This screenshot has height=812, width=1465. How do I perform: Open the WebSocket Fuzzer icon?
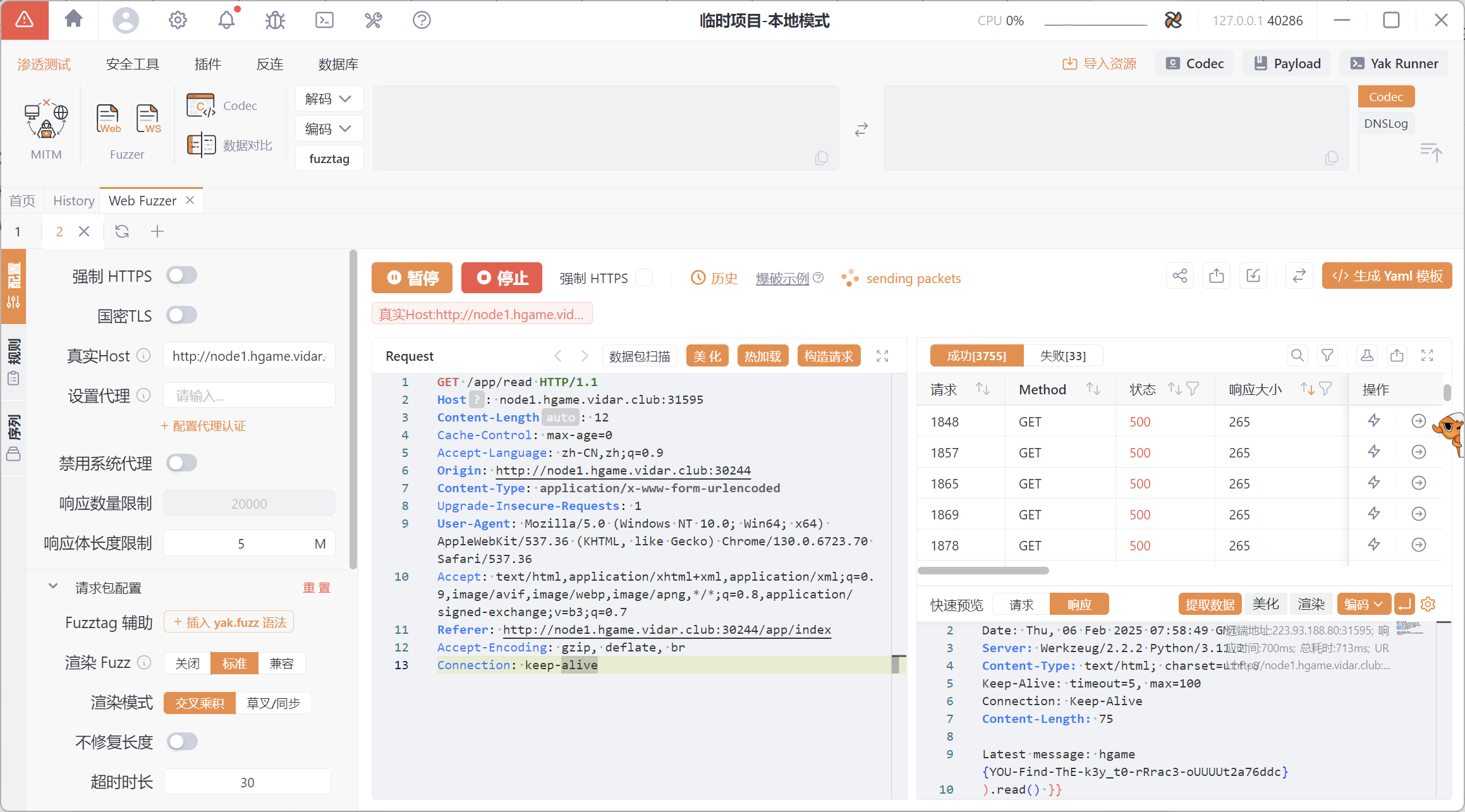pyautogui.click(x=148, y=119)
